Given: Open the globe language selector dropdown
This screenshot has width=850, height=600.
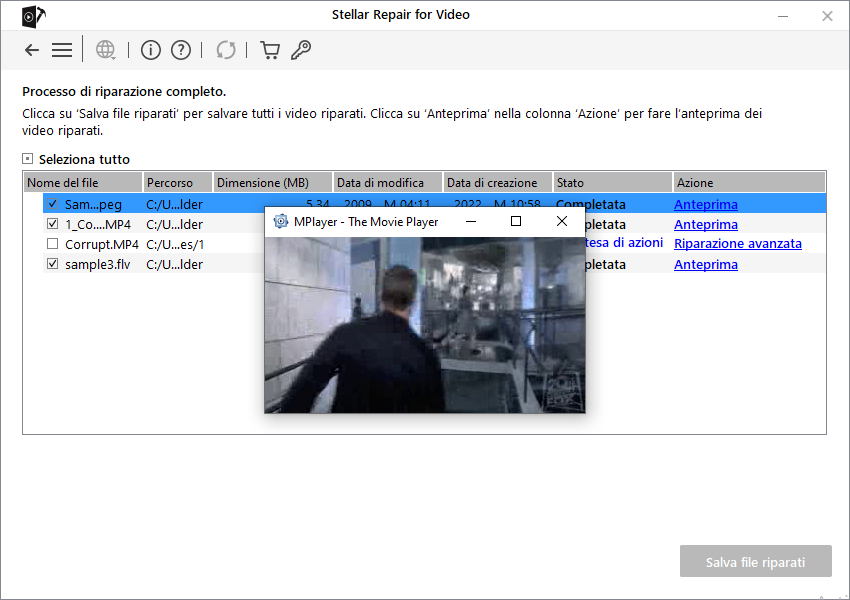Looking at the screenshot, I should (106, 50).
